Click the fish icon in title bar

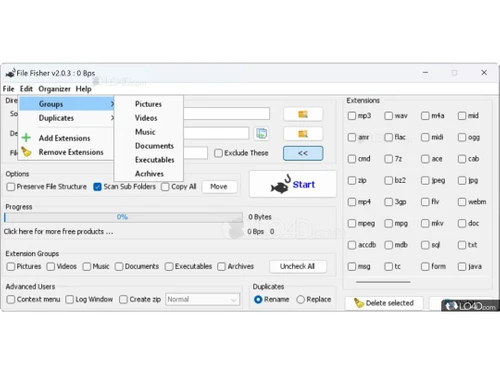10,73
